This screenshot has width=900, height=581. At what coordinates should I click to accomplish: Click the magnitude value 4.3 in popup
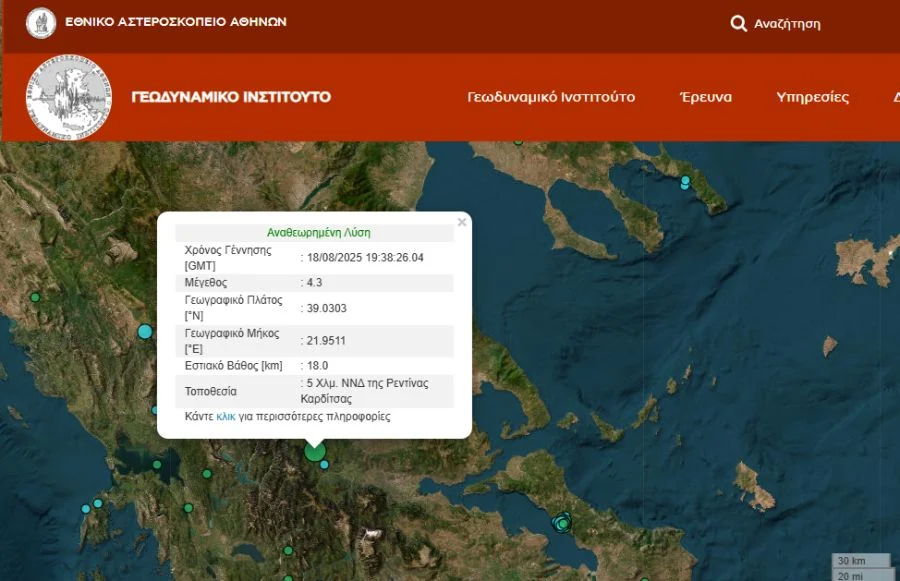316,283
